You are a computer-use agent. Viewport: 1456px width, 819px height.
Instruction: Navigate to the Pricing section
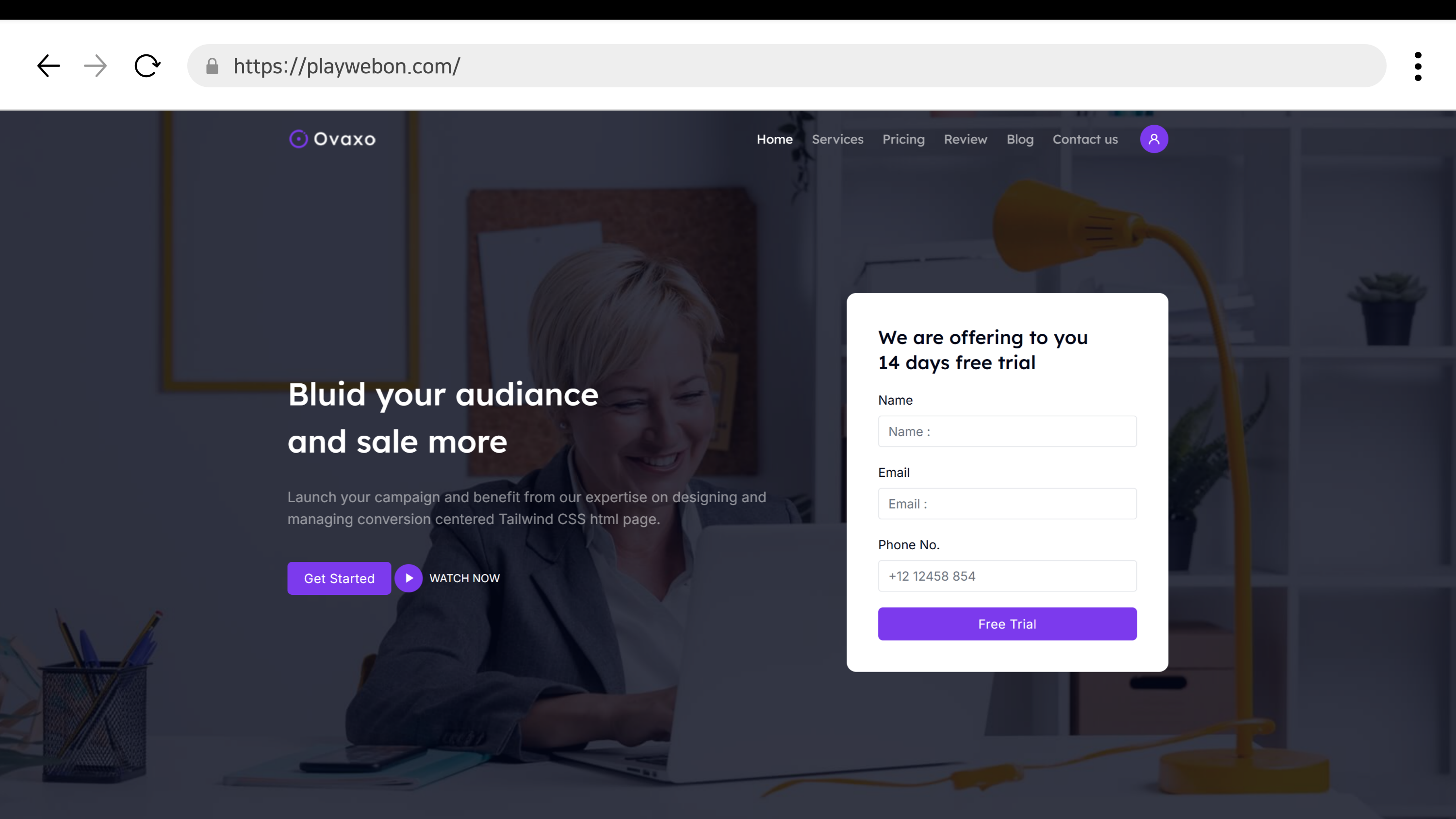(903, 140)
